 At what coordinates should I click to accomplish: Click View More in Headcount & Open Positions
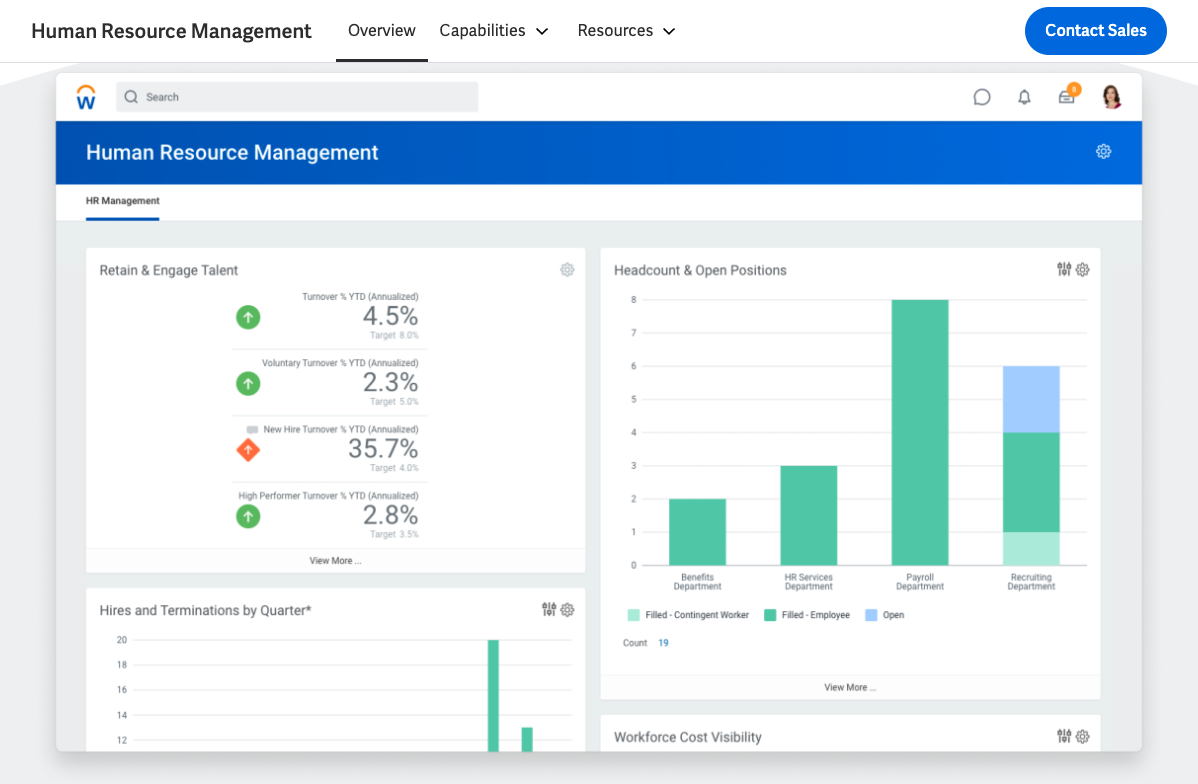click(850, 688)
